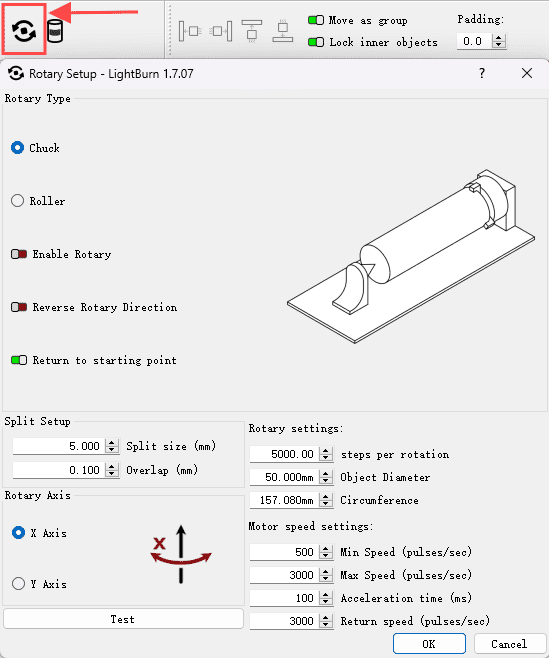Decrease Min Speed with down arrow
549x658 pixels.
326,556
